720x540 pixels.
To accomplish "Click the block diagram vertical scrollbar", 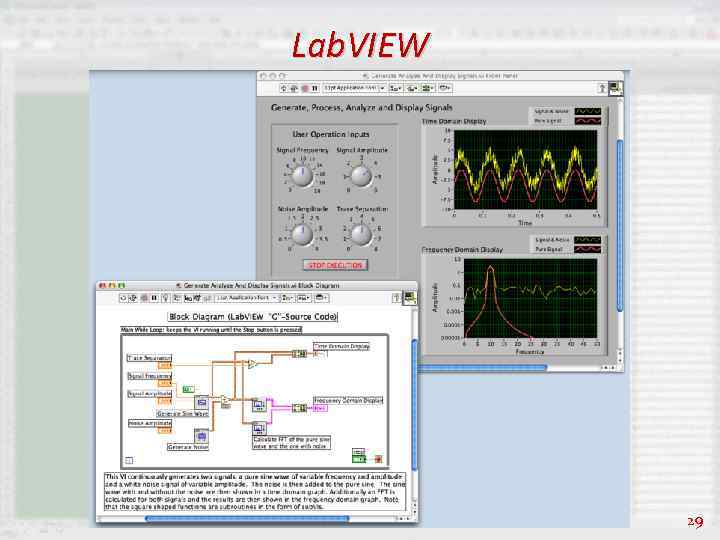I will [x=415, y=404].
